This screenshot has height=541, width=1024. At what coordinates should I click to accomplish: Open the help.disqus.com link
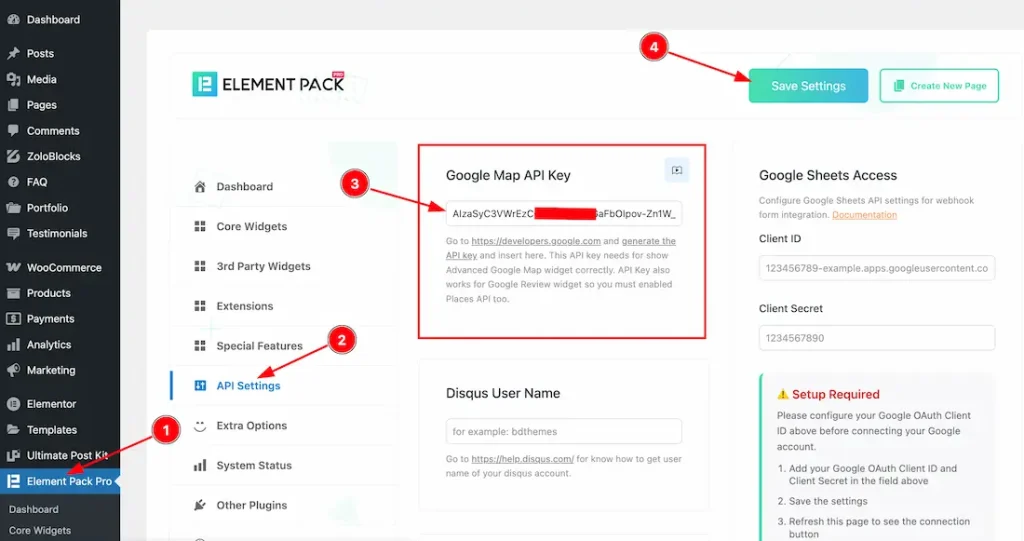pos(522,459)
